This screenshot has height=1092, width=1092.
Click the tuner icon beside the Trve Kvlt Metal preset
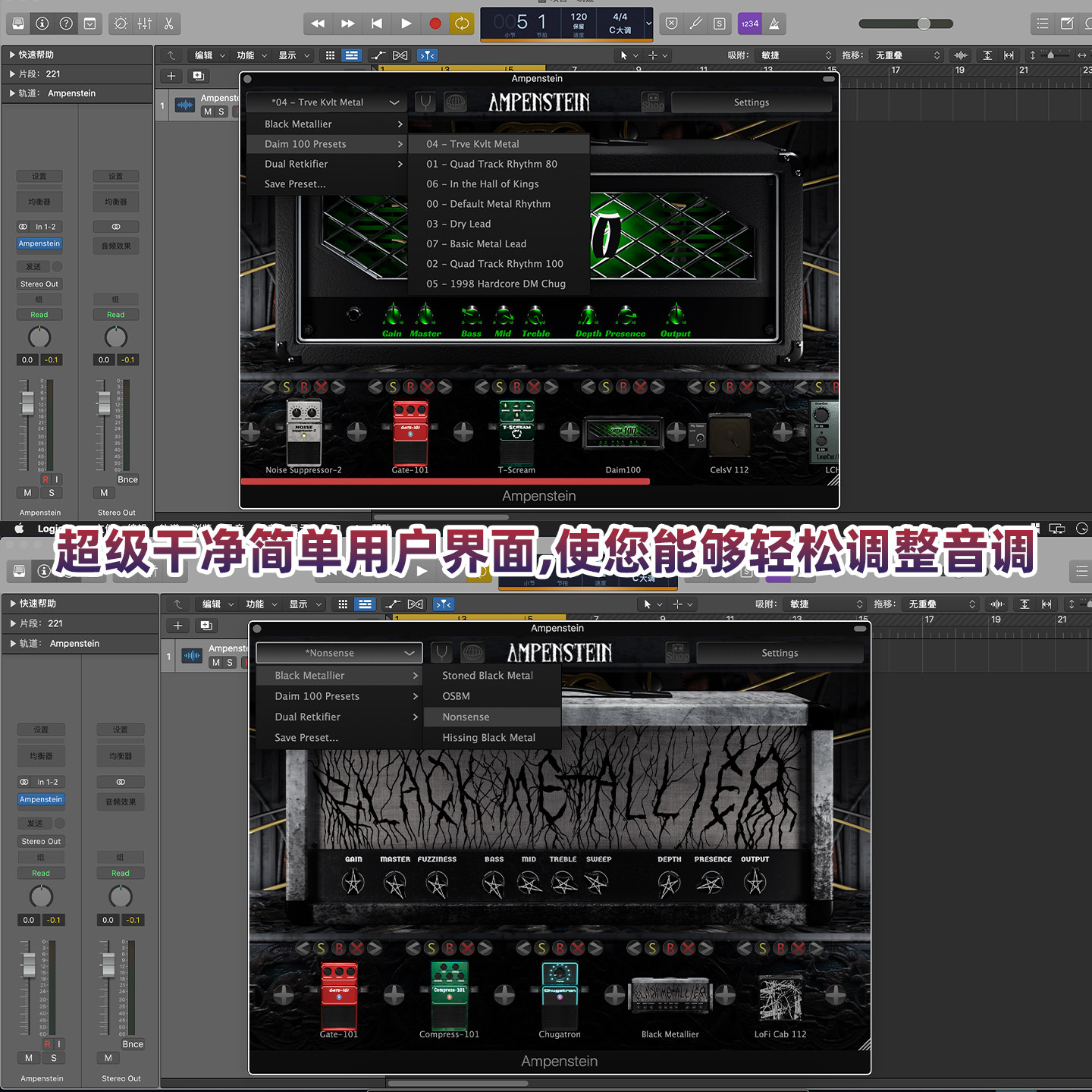[426, 102]
